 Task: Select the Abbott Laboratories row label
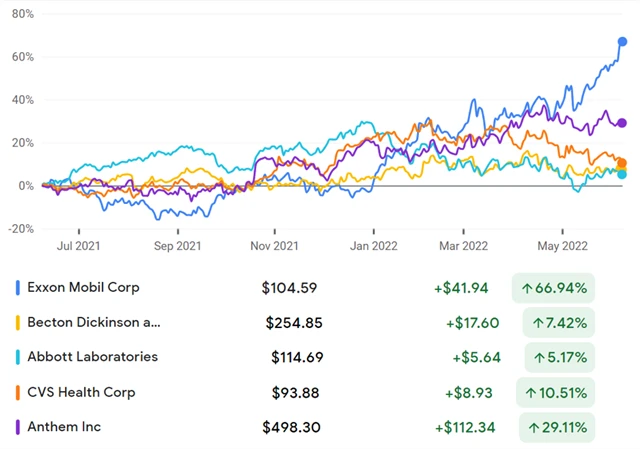(x=92, y=357)
